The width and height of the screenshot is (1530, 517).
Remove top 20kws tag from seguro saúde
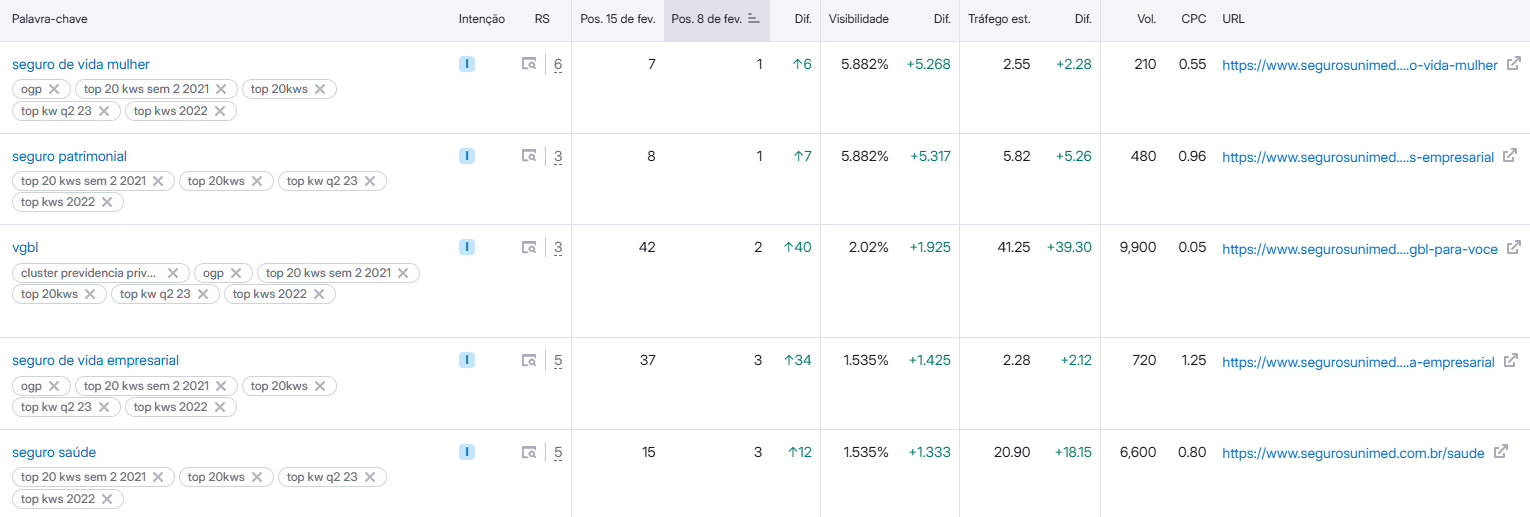[x=257, y=477]
